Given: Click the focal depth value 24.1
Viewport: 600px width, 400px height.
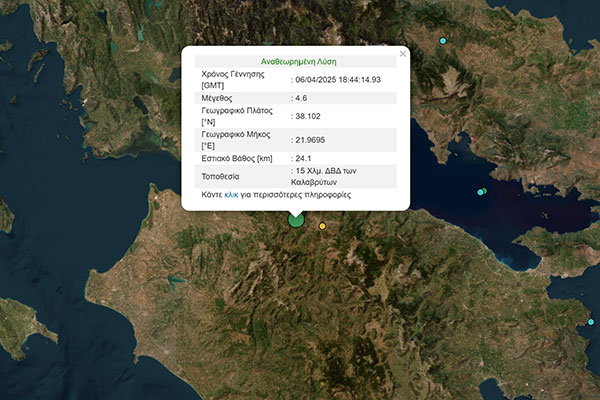Looking at the screenshot, I should 303,158.
